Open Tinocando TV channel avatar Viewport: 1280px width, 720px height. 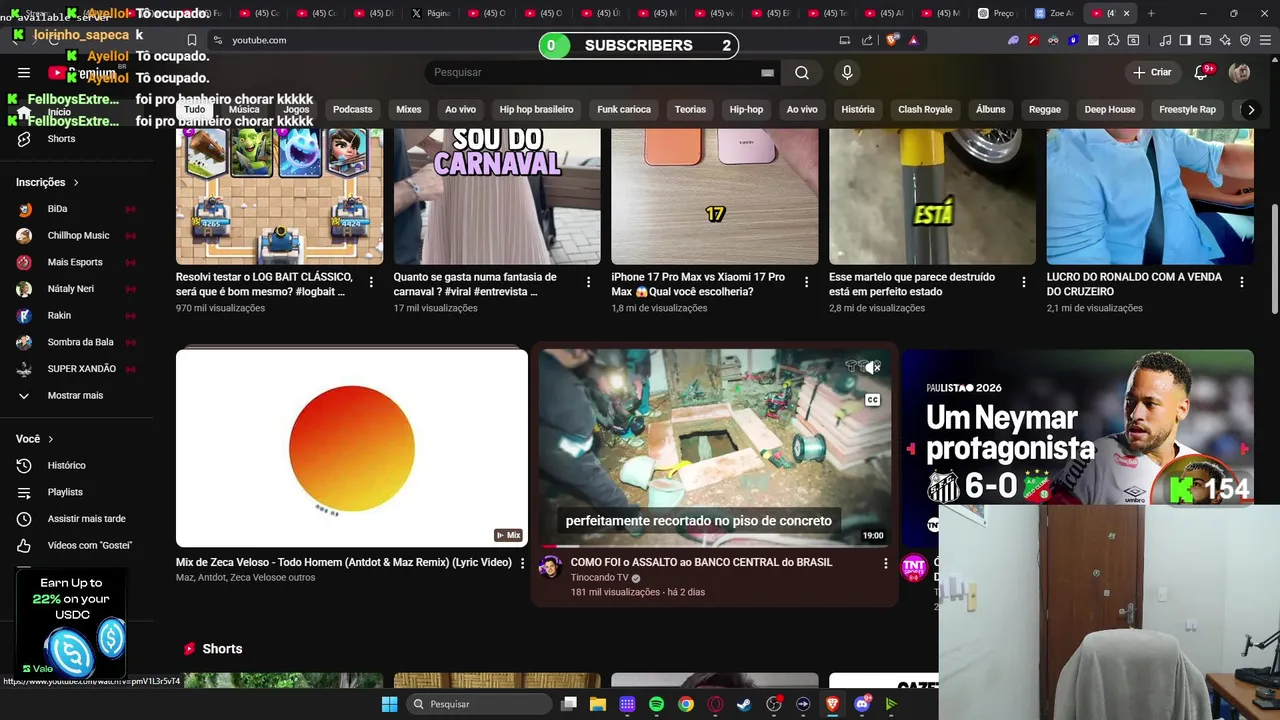pyautogui.click(x=550, y=568)
